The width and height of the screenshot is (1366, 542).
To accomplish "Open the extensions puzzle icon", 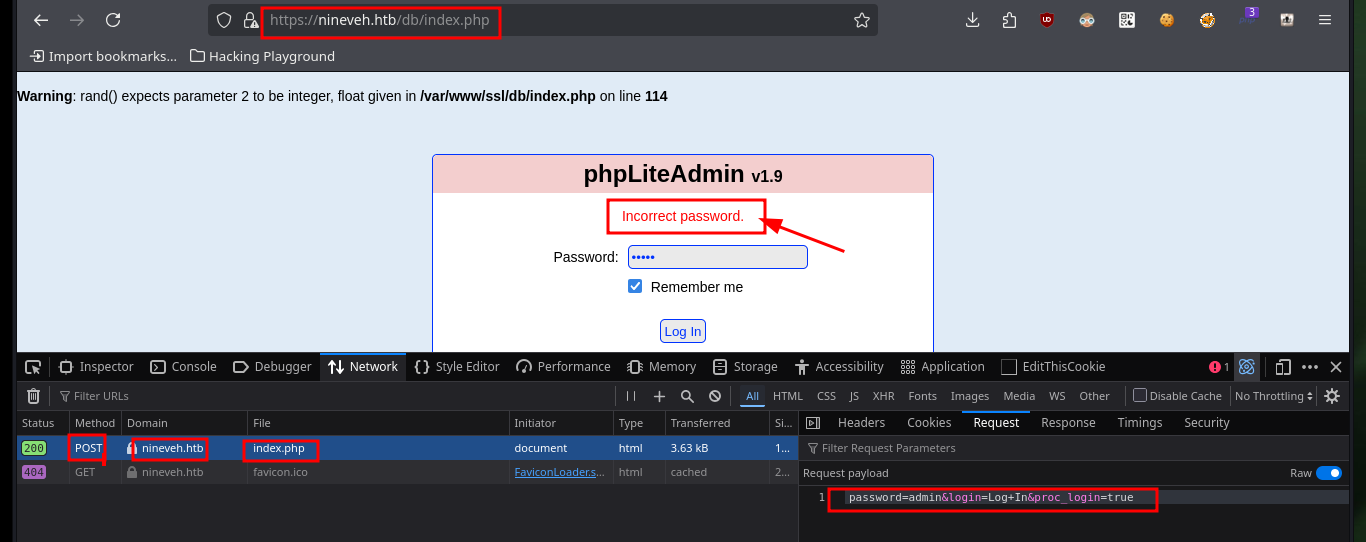I will pos(1009,20).
